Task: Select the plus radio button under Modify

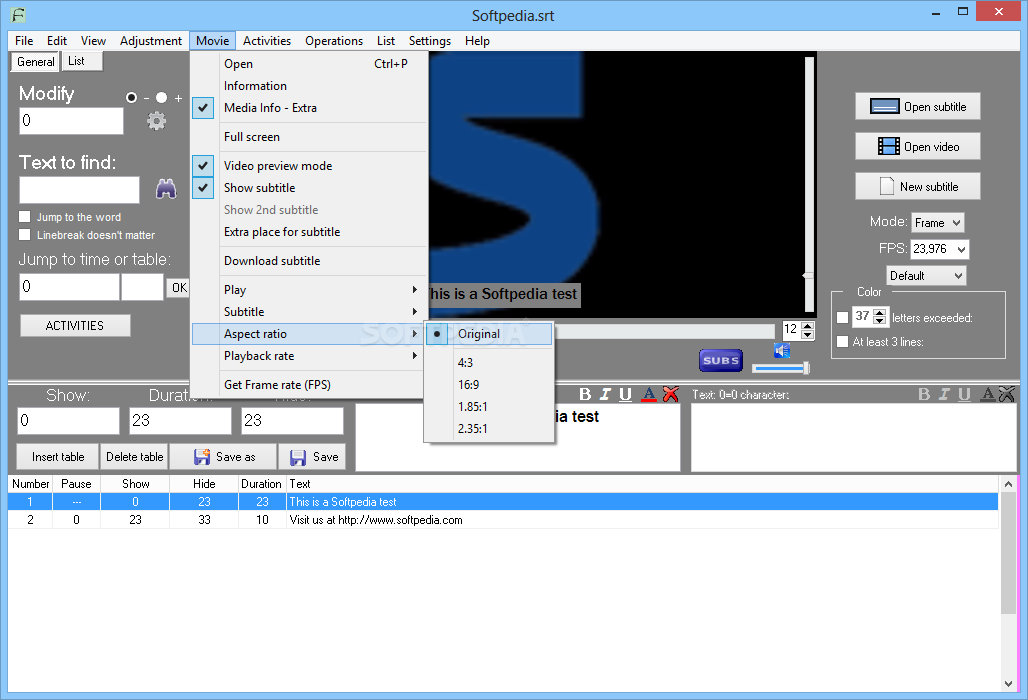Action: (161, 98)
